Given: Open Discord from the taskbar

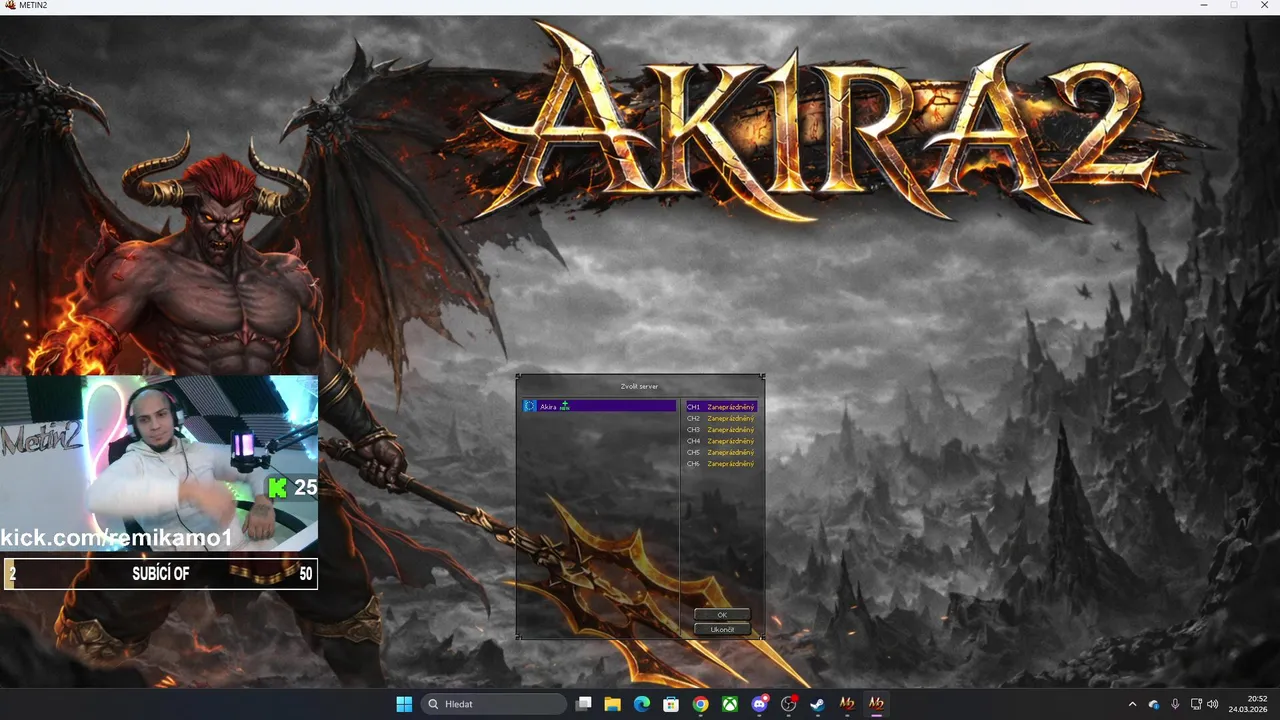Looking at the screenshot, I should pos(759,704).
